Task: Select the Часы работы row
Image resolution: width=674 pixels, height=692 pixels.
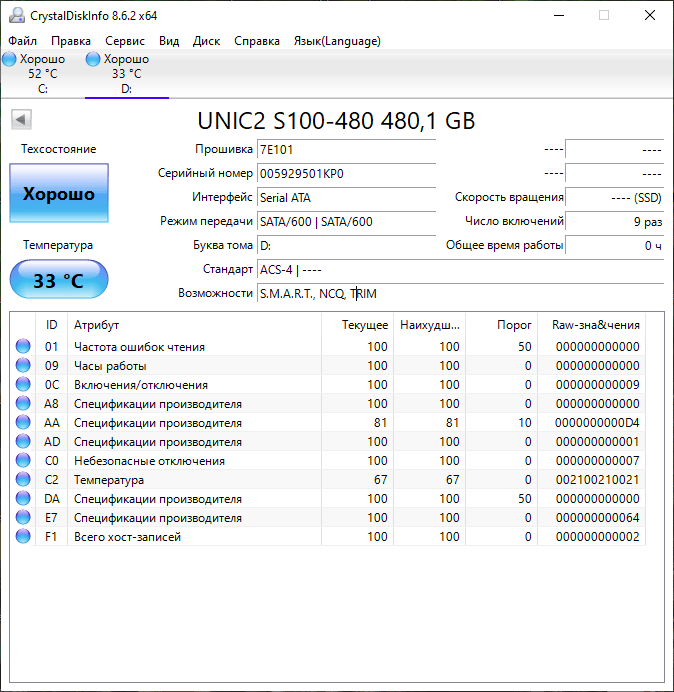Action: [x=328, y=365]
